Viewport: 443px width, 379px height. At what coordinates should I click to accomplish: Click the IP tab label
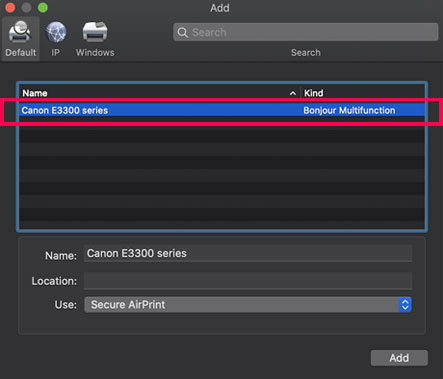click(x=56, y=53)
